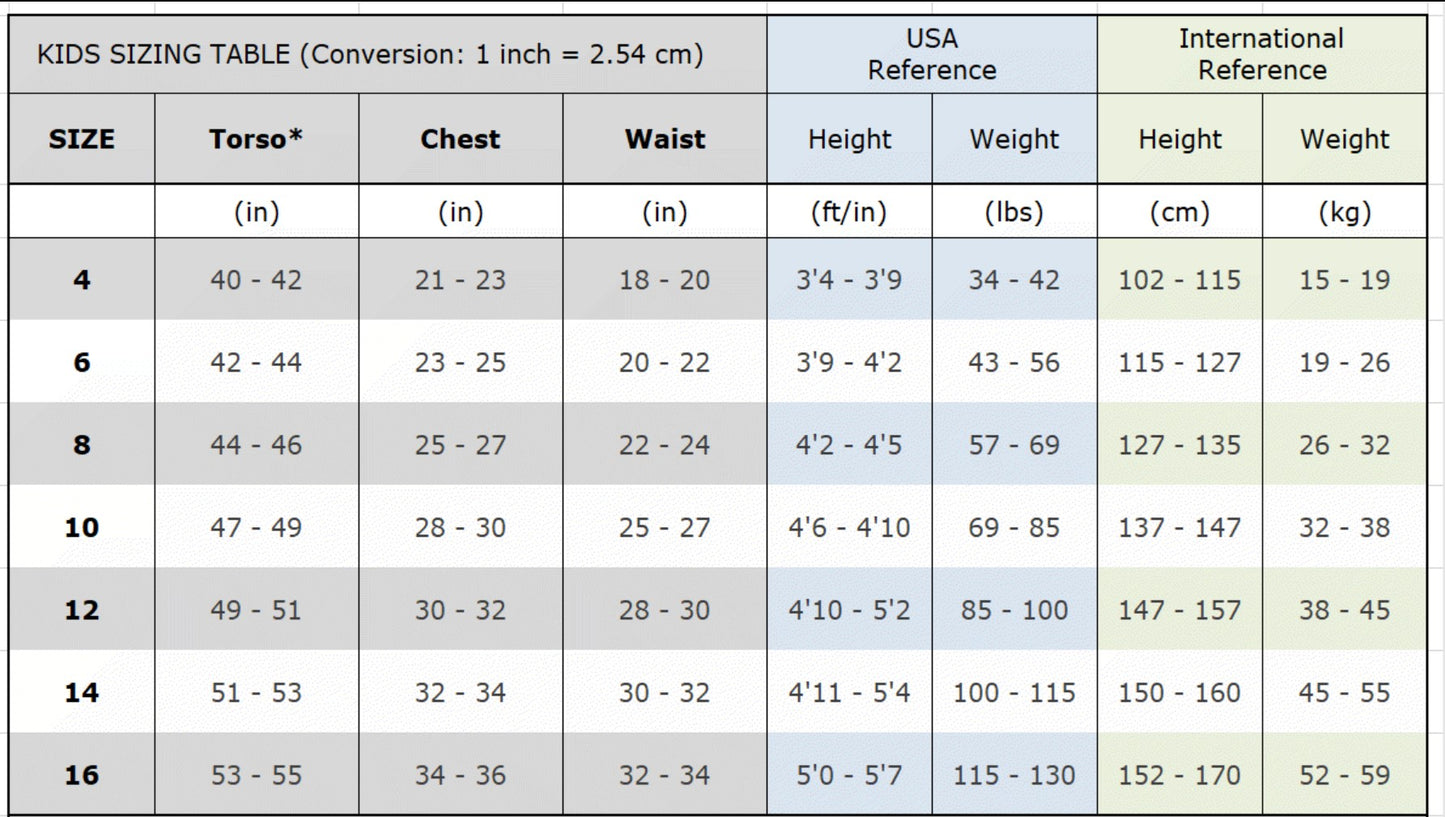Click the size 16 row label
This screenshot has height=817, width=1445.
[82, 775]
